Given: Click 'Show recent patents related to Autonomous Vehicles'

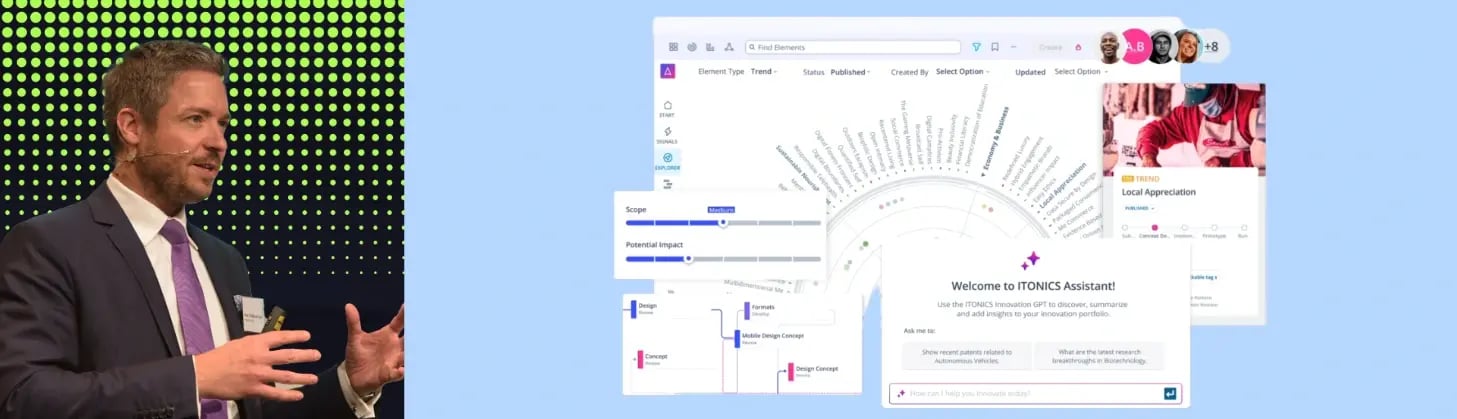Looking at the screenshot, I should pyautogui.click(x=966, y=356).
